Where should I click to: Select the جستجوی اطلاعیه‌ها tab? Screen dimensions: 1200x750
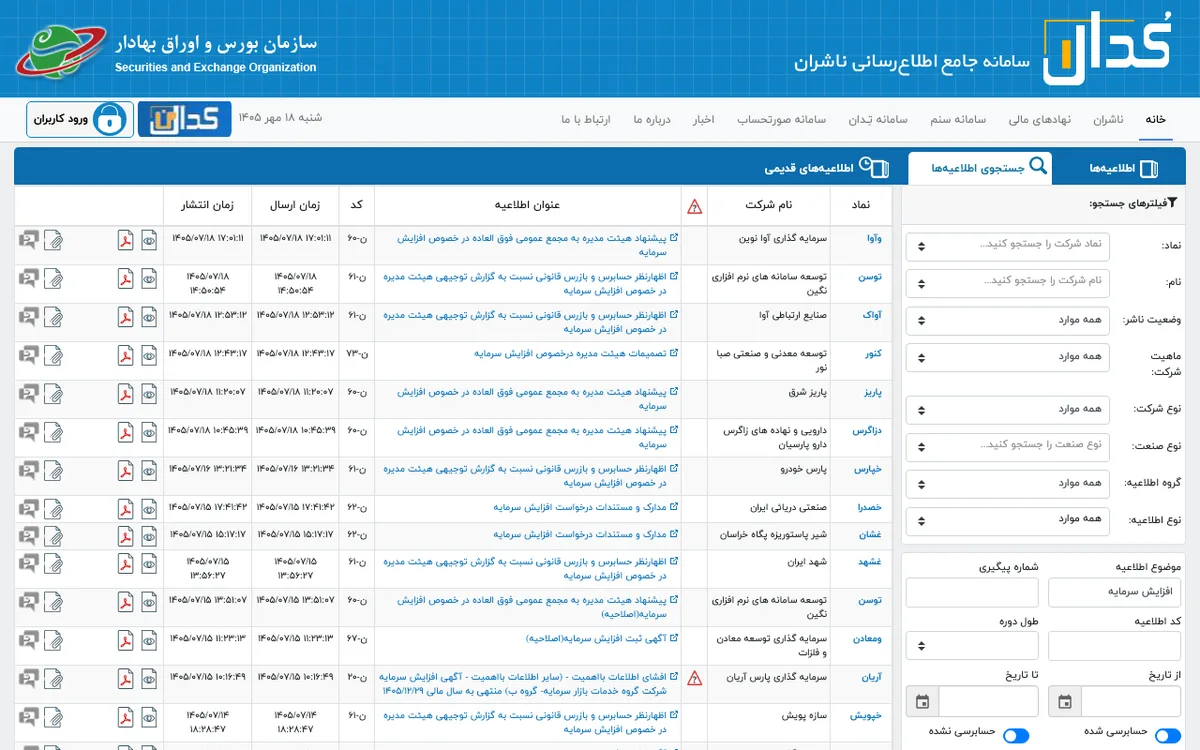(980, 168)
